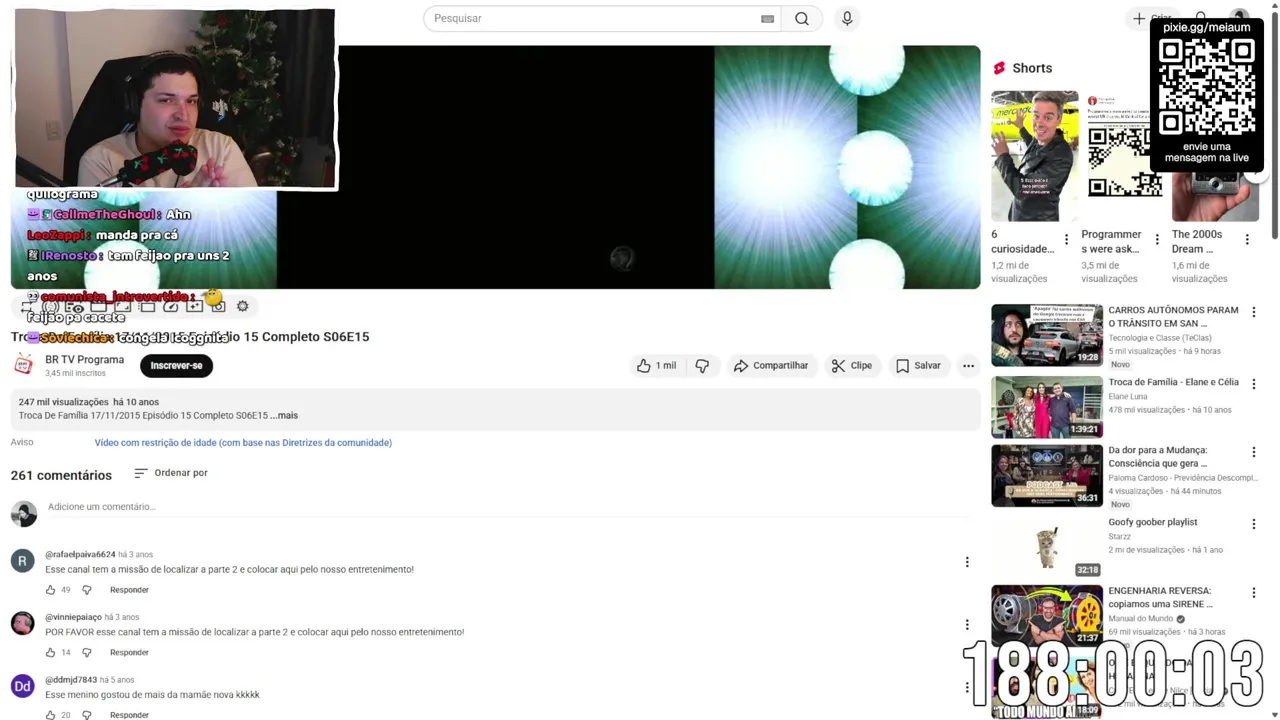
Task: Reply to @rafaelpaiva6624's comment
Action: coord(129,590)
